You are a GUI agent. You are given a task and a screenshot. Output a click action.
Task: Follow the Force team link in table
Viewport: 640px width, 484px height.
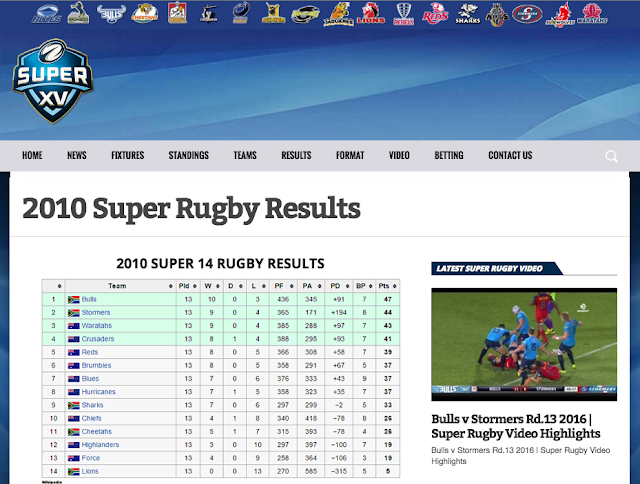[91, 458]
